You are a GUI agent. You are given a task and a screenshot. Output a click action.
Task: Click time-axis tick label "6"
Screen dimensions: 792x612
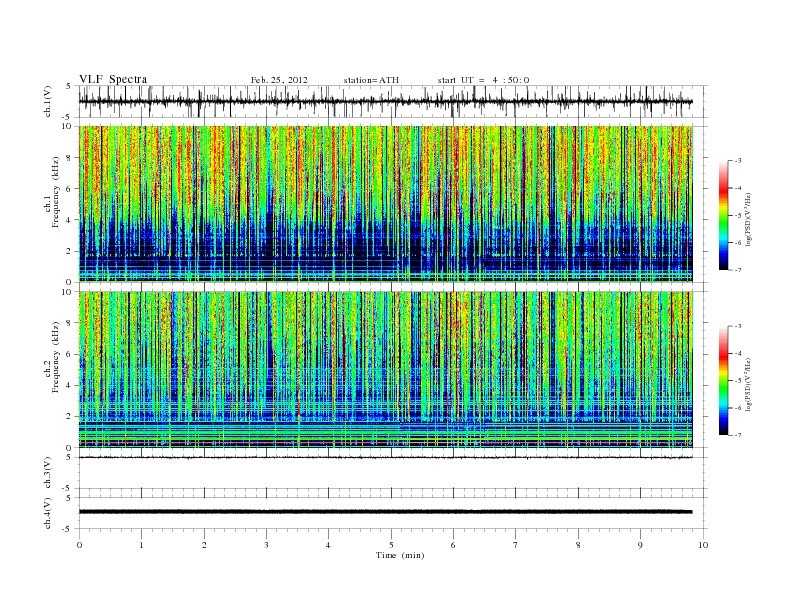(453, 545)
